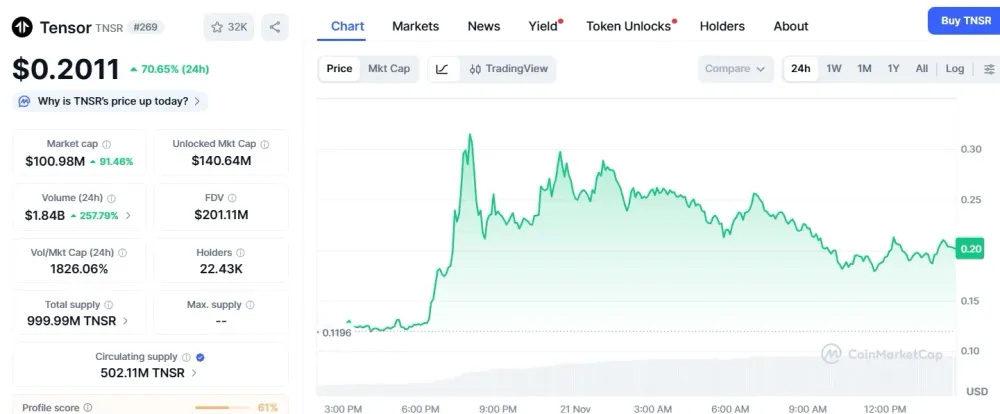The width and height of the screenshot is (1000, 414).
Task: Click the FDV info icon
Action: pos(232,198)
